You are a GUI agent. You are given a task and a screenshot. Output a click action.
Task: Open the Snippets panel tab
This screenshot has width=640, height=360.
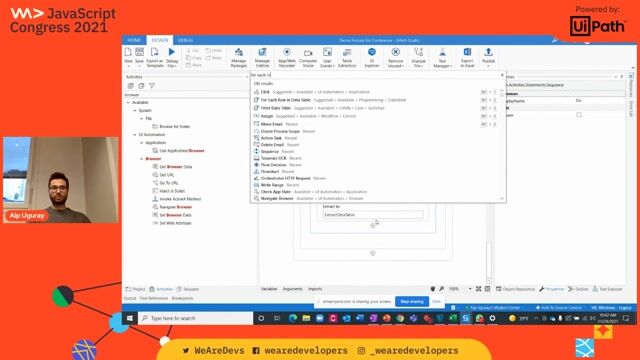coord(188,289)
